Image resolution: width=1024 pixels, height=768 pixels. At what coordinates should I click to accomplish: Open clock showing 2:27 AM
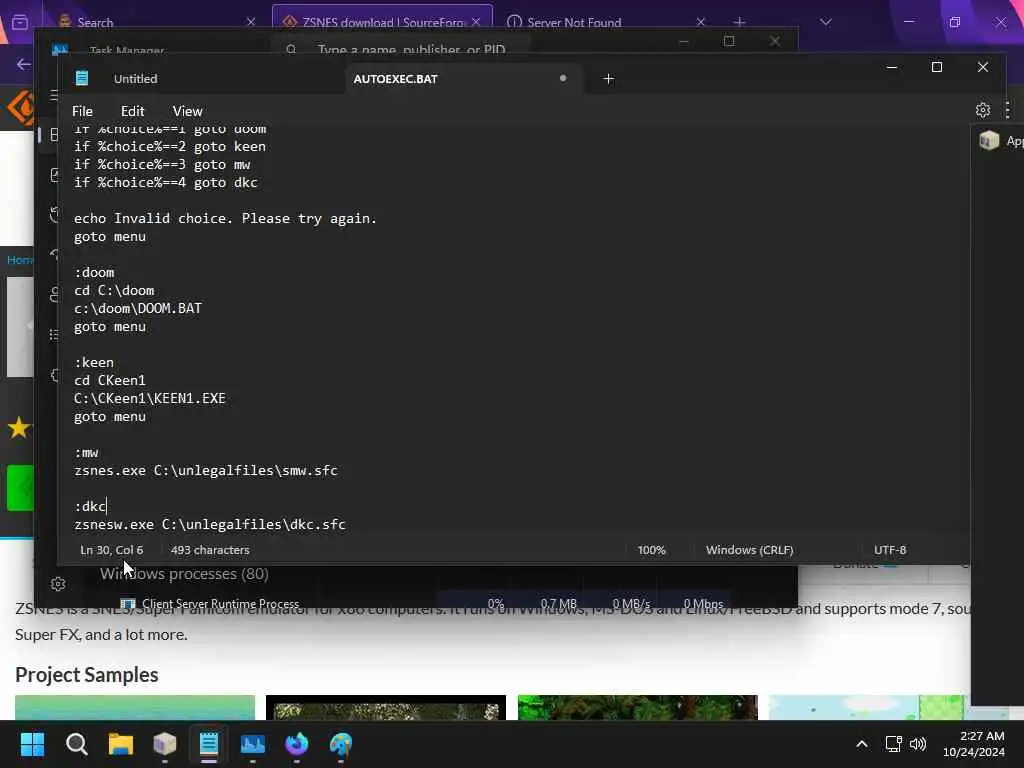click(974, 744)
